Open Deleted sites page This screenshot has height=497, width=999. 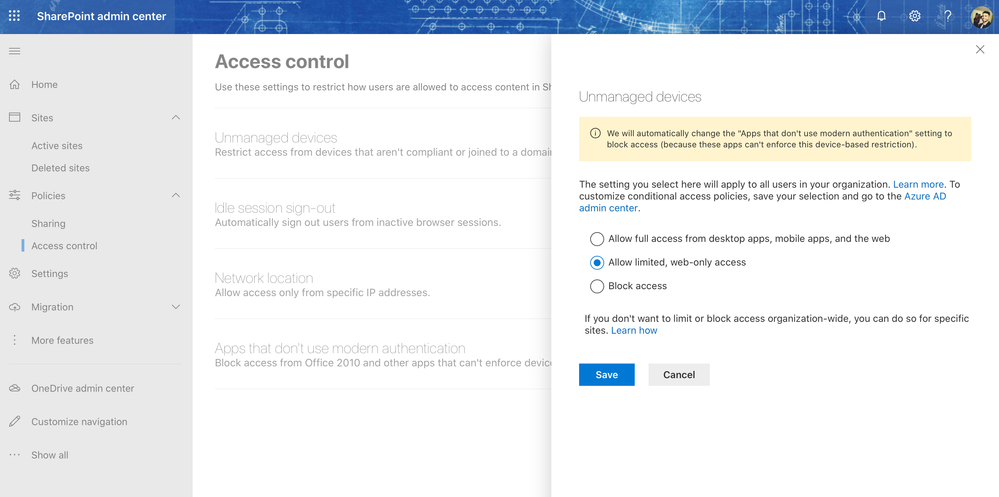click(x=61, y=168)
